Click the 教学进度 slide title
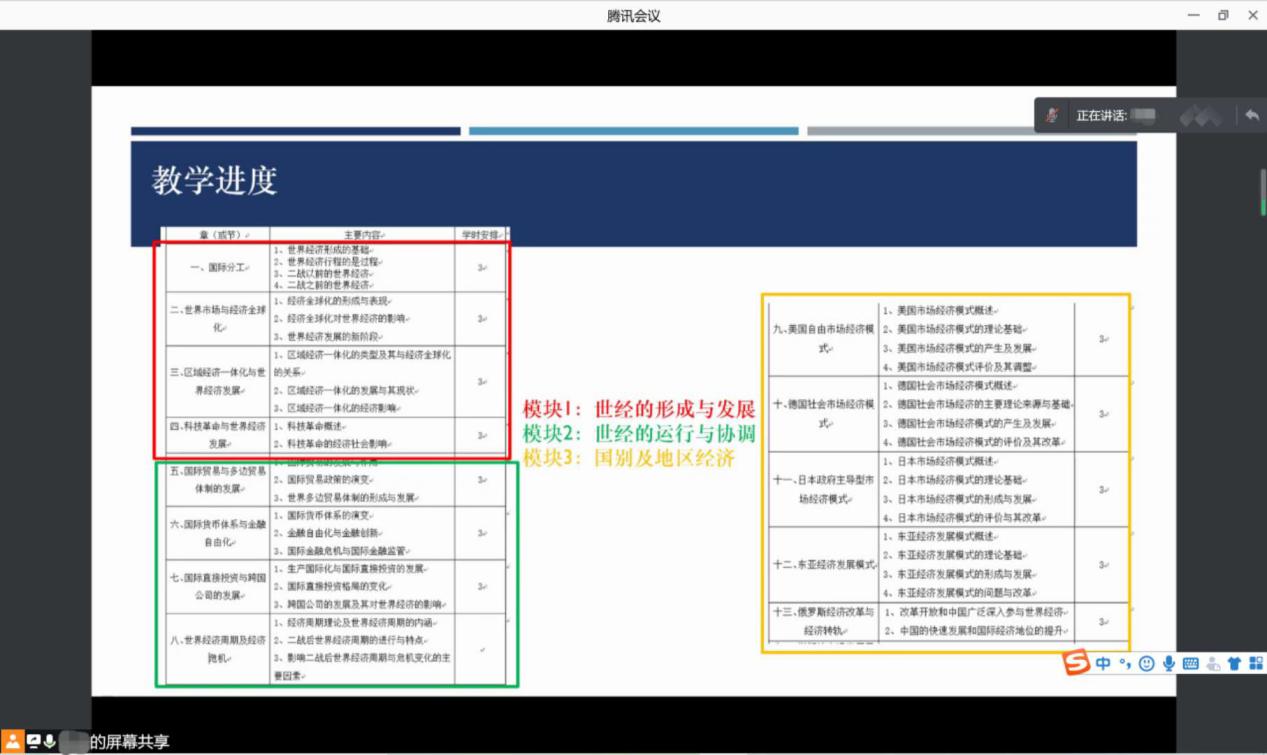This screenshot has width=1267, height=755. pos(214,180)
